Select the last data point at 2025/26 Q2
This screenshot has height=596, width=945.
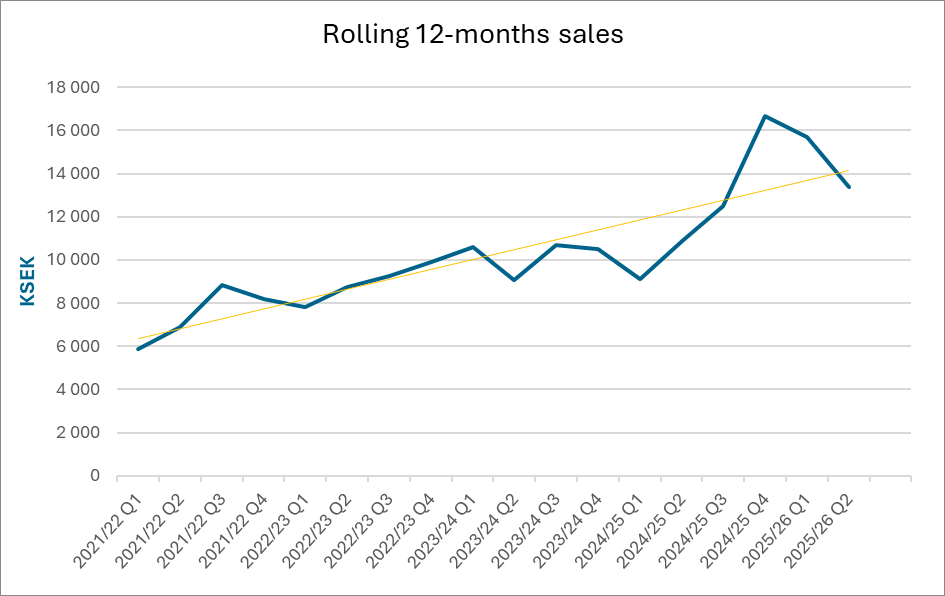pyautogui.click(x=849, y=187)
